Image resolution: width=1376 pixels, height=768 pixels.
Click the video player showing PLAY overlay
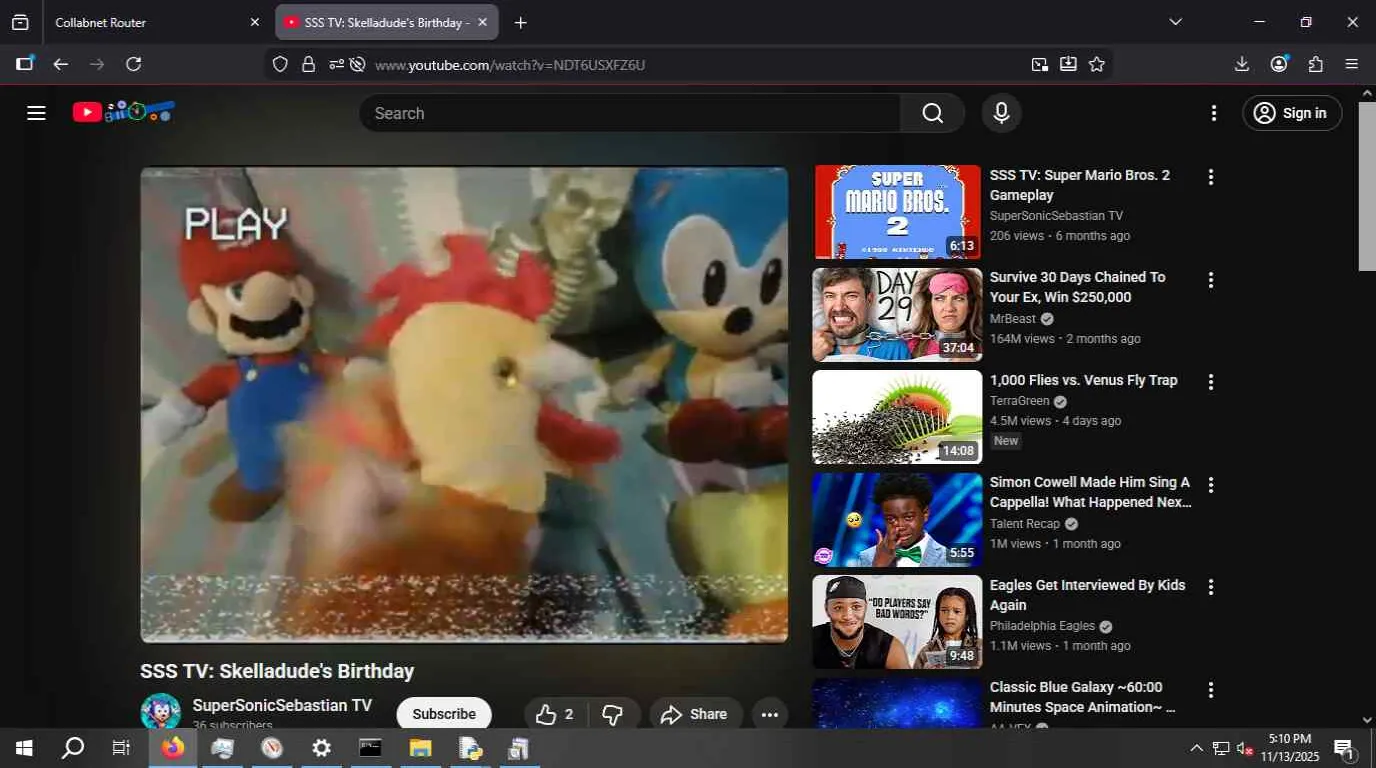(464, 404)
